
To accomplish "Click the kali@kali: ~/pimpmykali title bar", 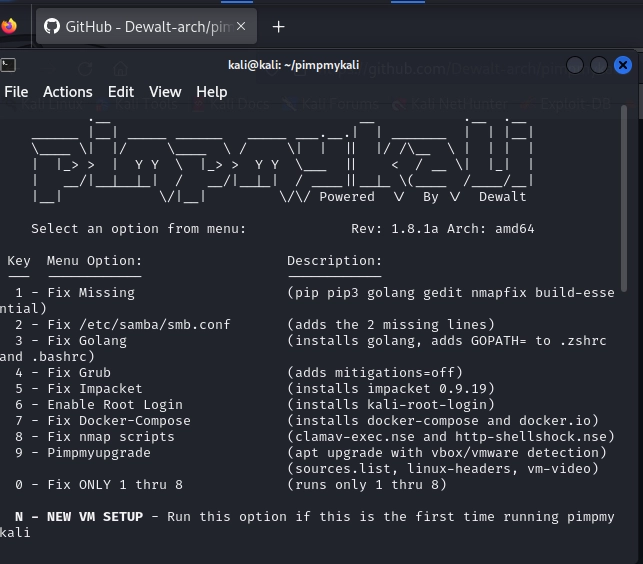I will (297, 65).
